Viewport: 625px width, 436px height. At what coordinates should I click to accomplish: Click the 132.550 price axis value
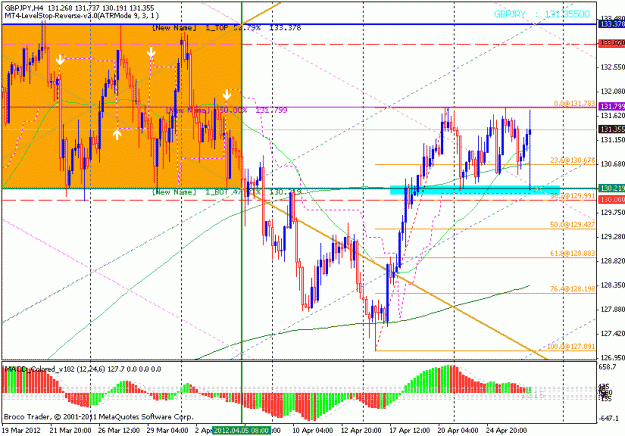tap(612, 67)
